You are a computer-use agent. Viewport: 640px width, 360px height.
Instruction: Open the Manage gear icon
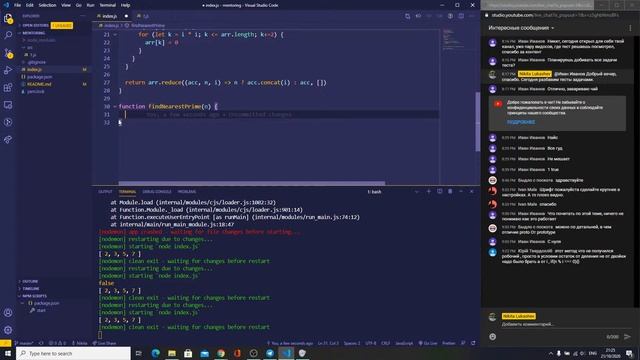8,330
